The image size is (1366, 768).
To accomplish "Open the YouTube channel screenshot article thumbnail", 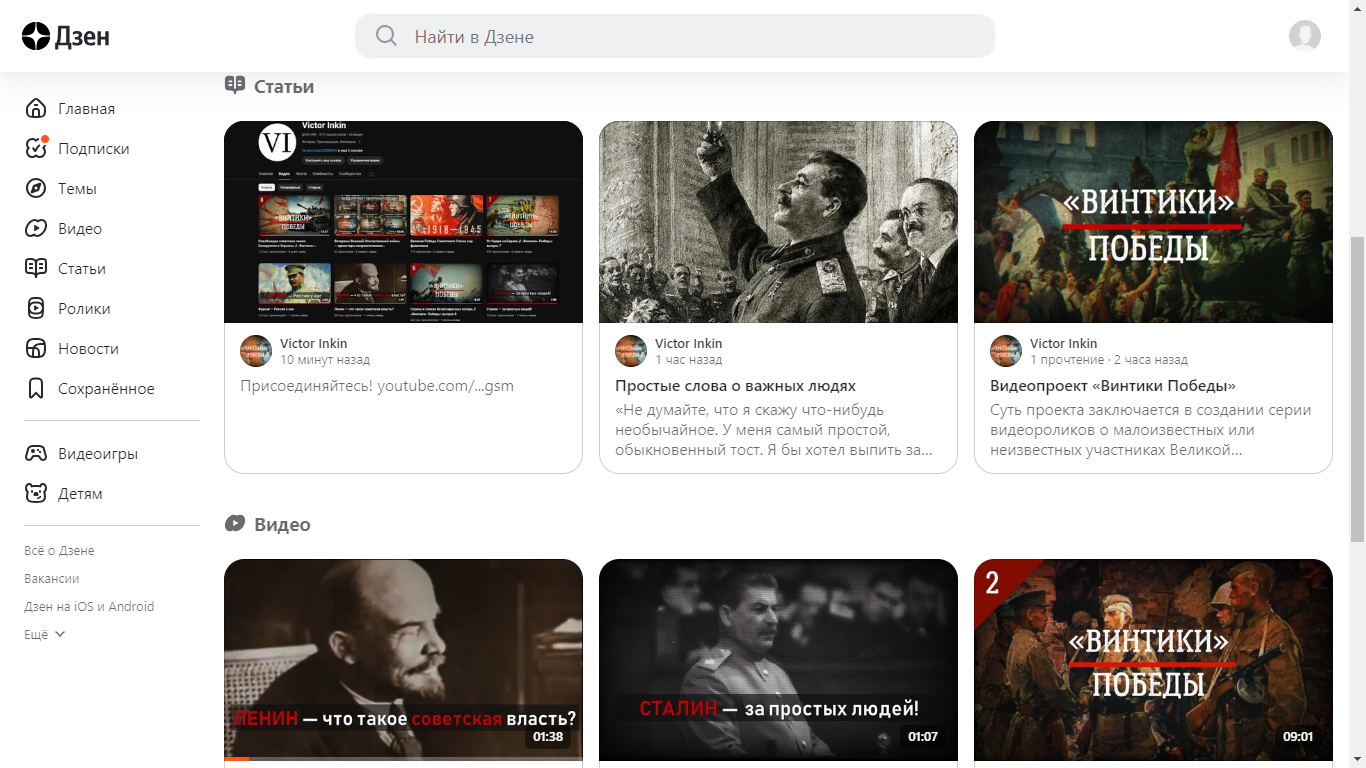I will click(403, 222).
